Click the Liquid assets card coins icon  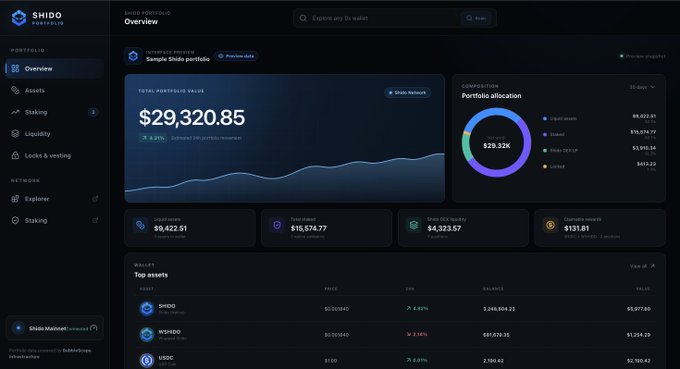(140, 225)
